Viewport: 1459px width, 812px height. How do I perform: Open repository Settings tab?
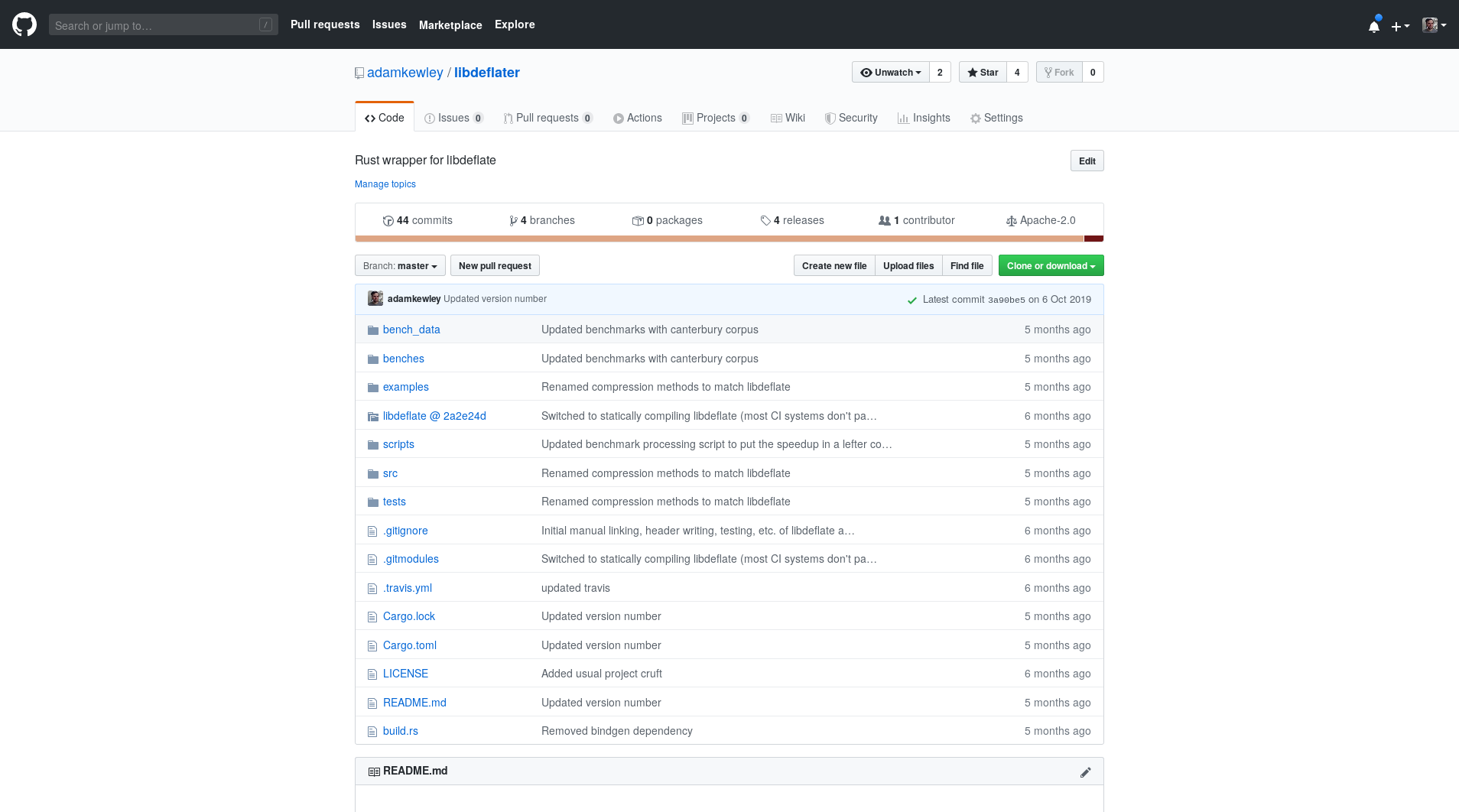[996, 118]
